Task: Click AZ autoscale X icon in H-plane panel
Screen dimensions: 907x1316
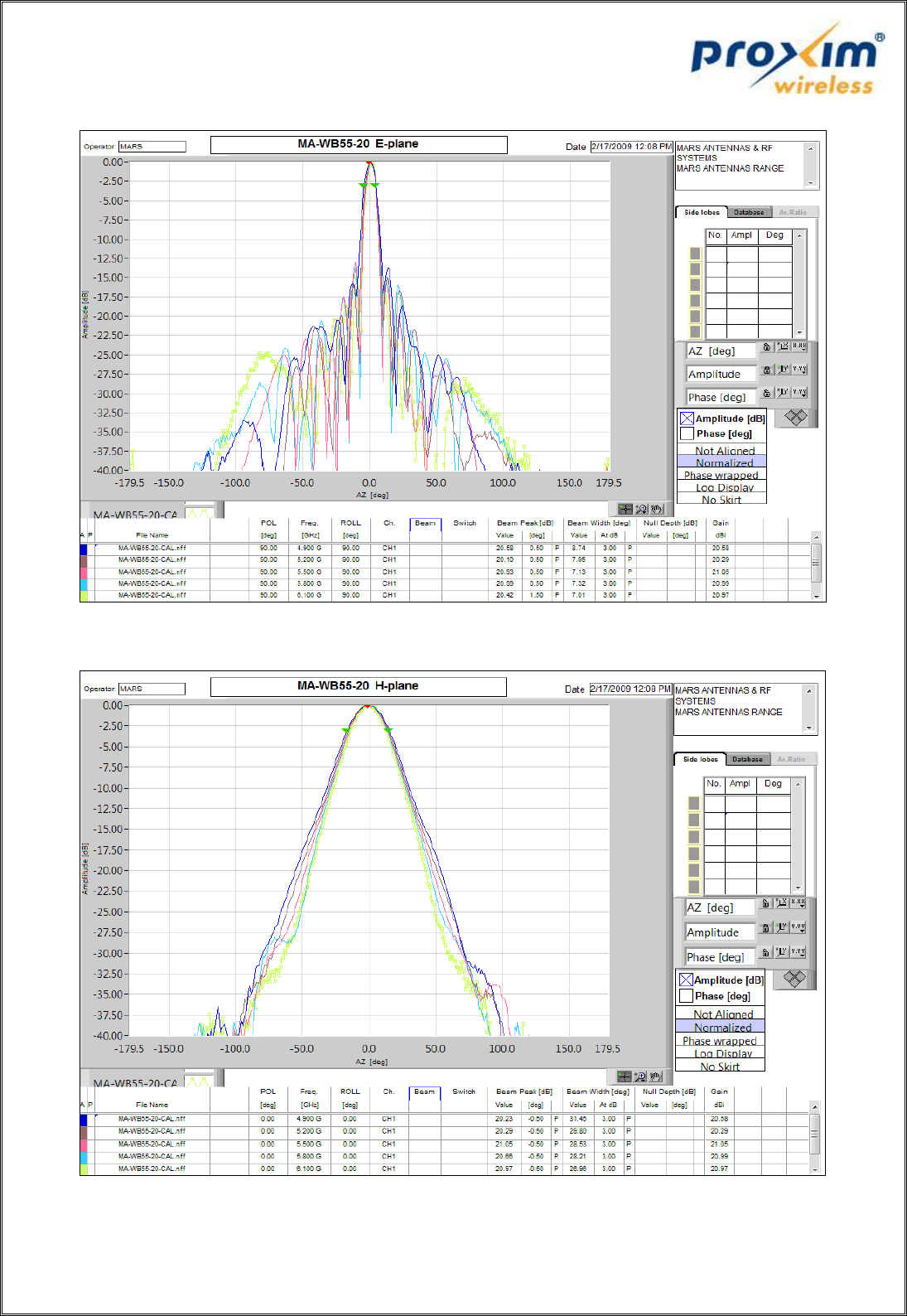Action: tap(782, 903)
